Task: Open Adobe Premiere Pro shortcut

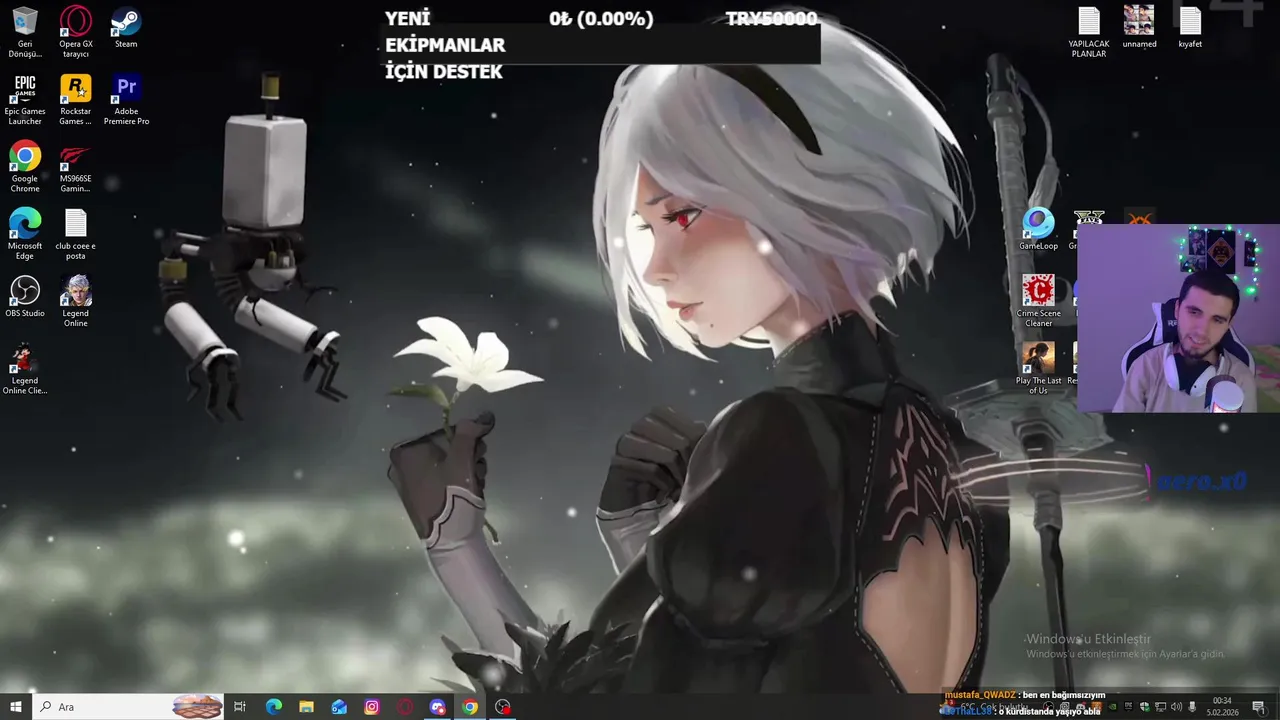Action: pos(126,99)
